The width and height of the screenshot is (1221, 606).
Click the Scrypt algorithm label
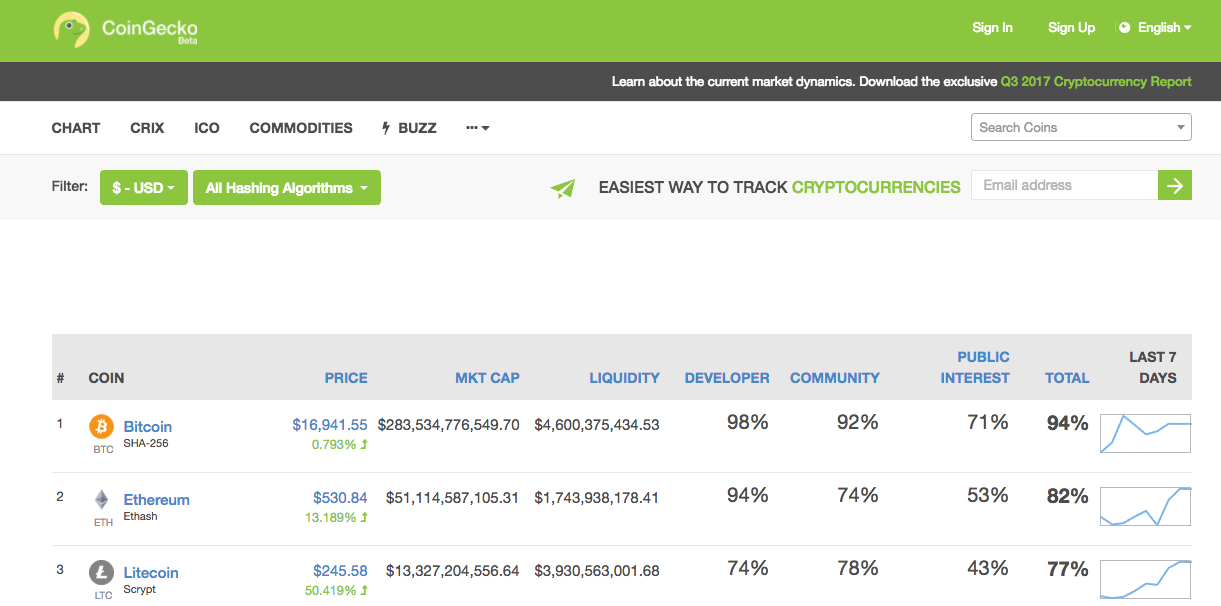coord(140,589)
